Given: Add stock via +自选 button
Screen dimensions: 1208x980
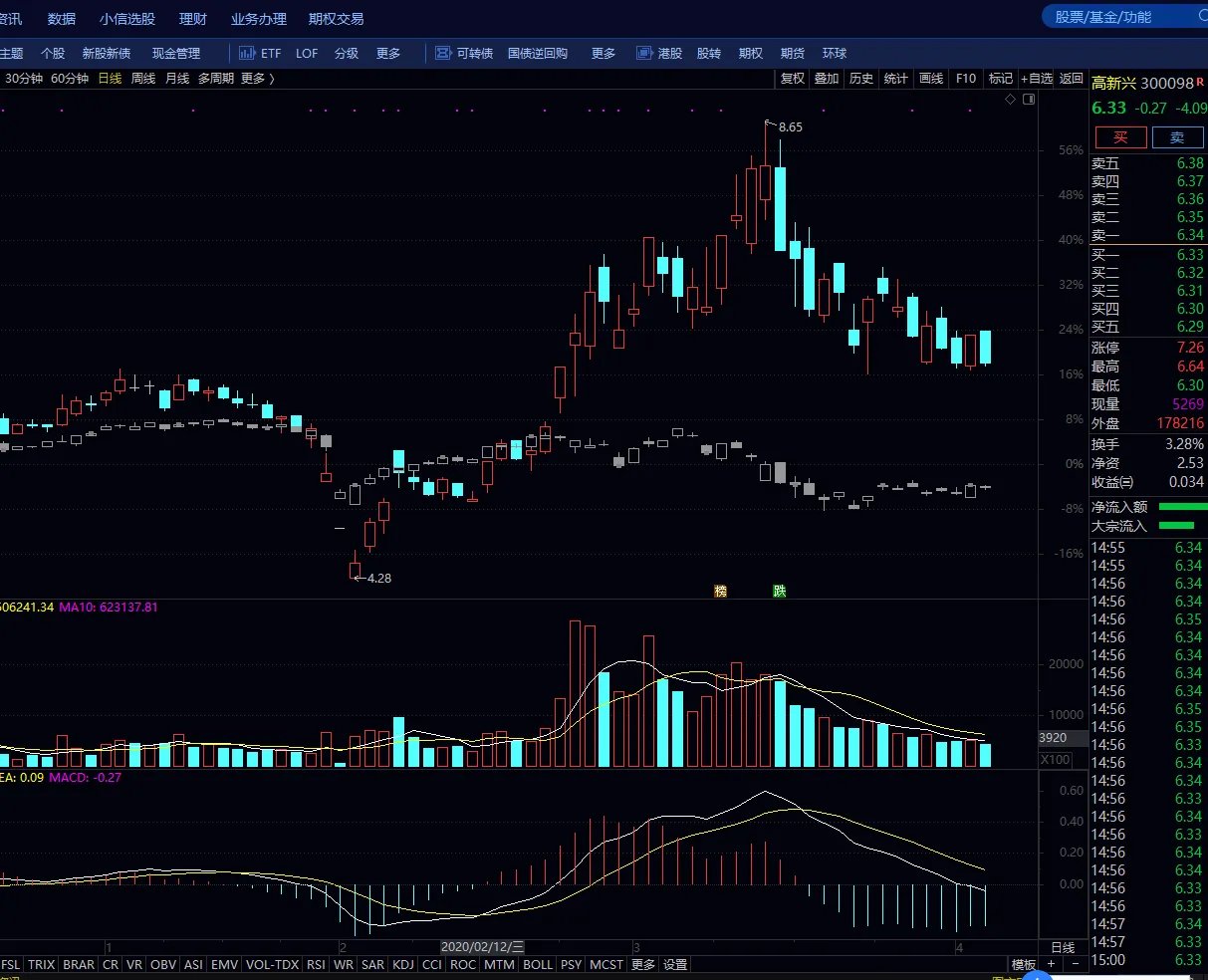Looking at the screenshot, I should tap(1036, 79).
